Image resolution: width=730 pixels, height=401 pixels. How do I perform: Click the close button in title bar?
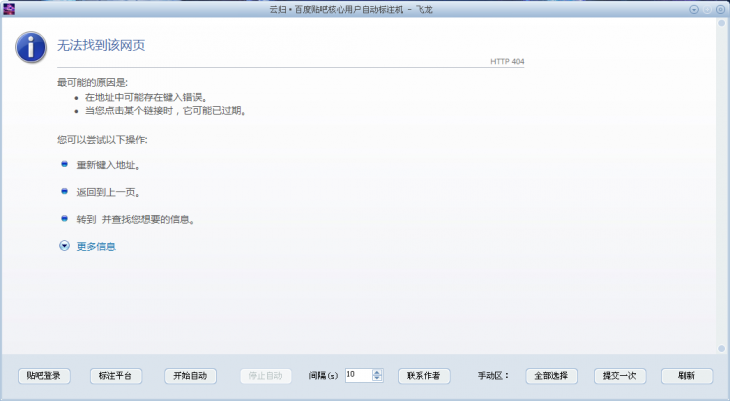point(720,9)
